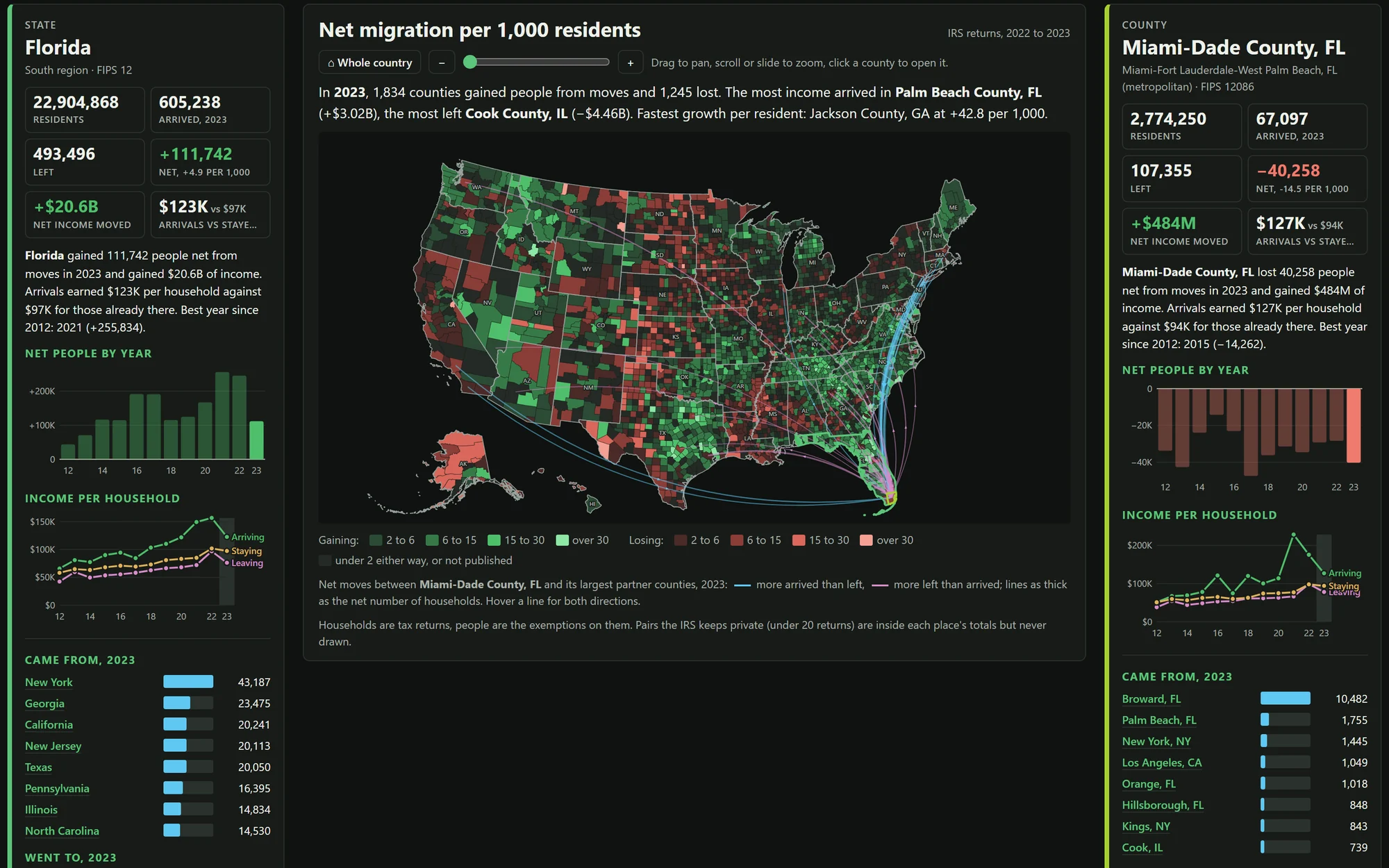Click the 2023 bar in Florida's net people chart

click(x=256, y=440)
